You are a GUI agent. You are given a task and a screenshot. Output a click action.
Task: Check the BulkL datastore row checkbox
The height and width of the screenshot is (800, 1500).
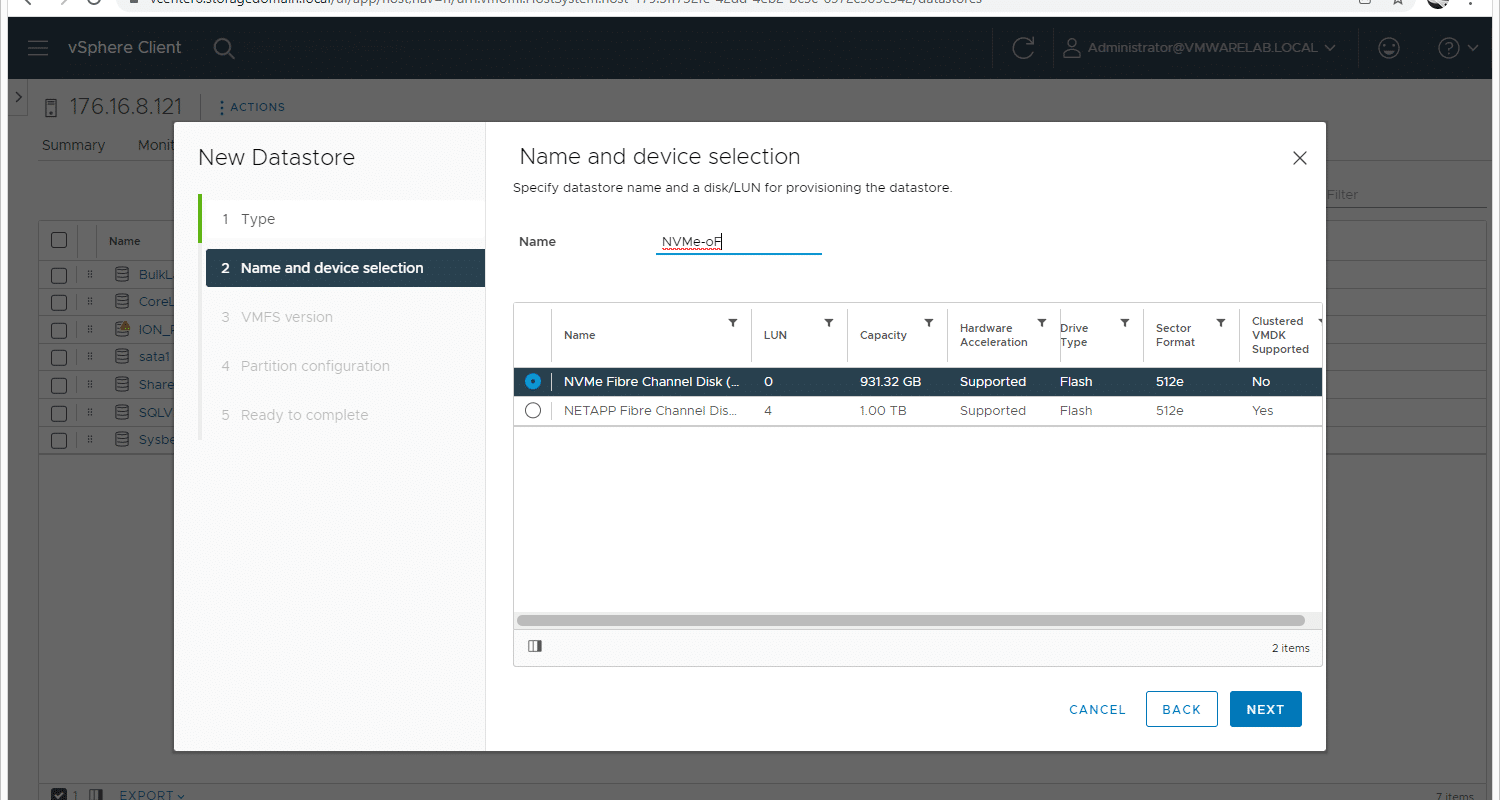[x=59, y=275]
